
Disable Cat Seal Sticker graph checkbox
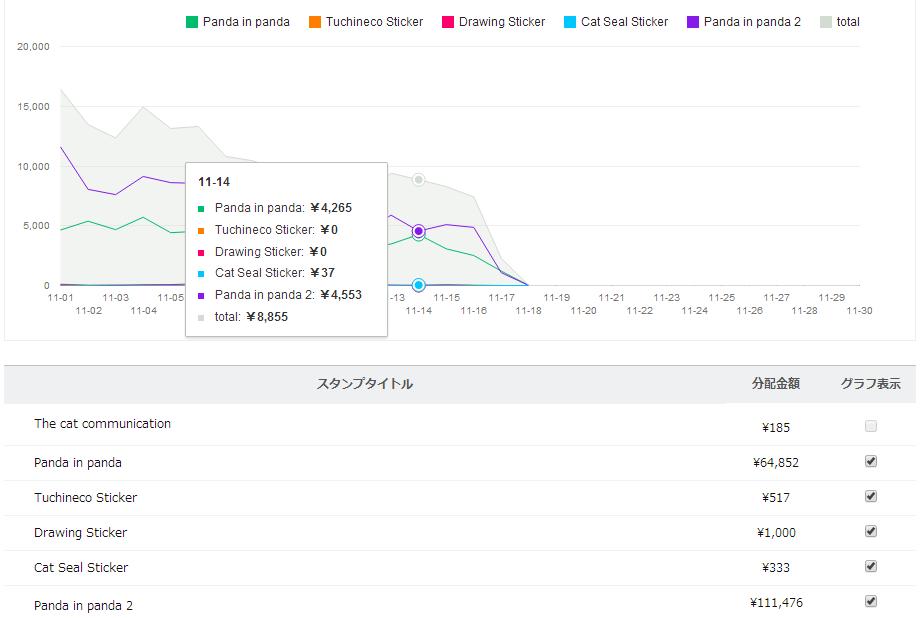[x=871, y=566]
